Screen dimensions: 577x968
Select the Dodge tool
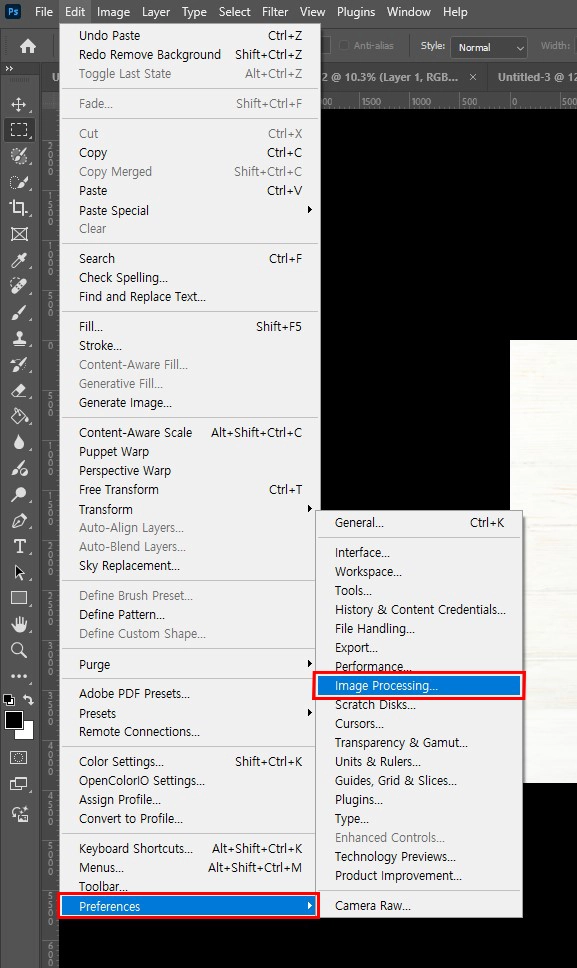(19, 494)
